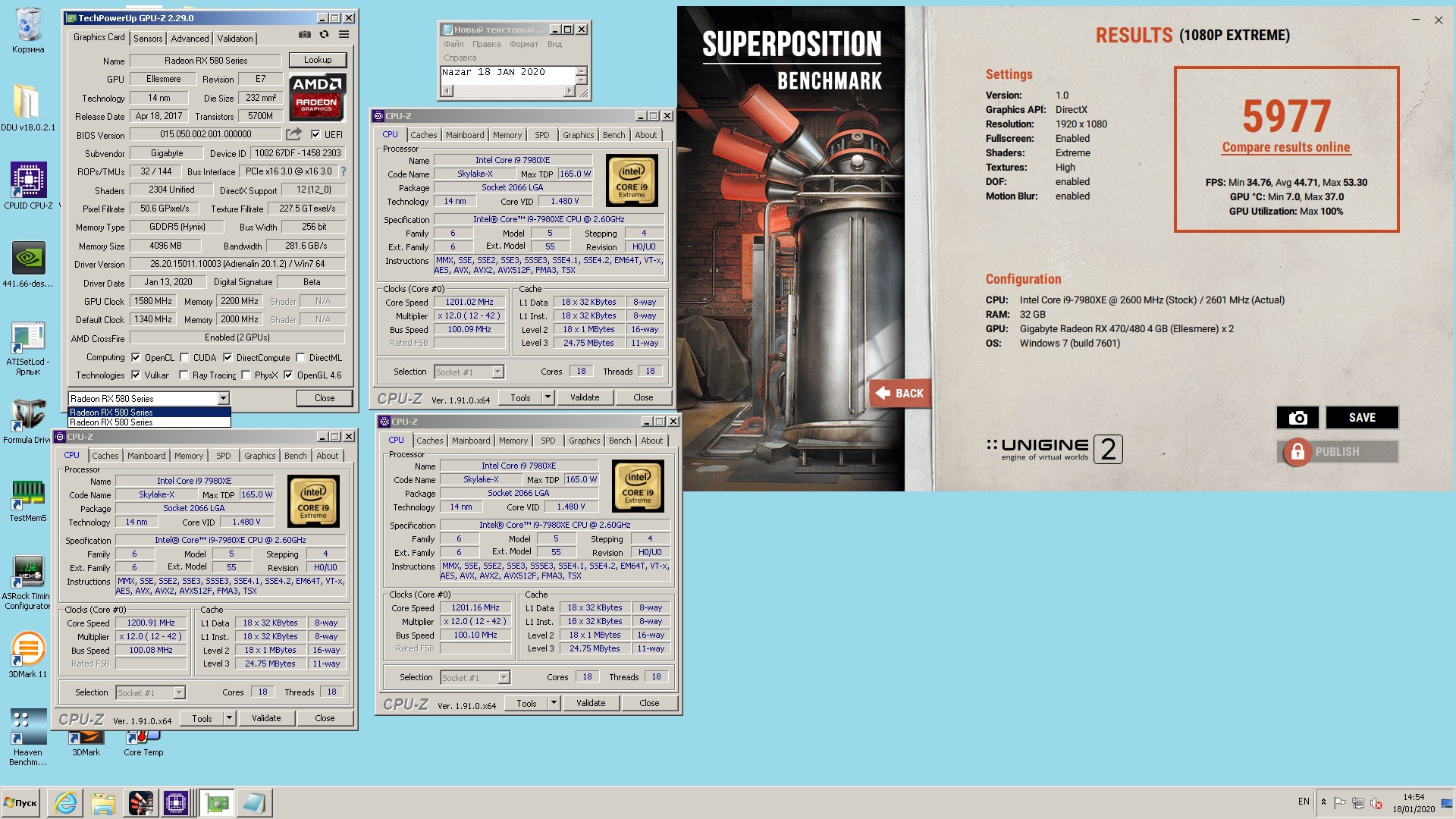Open Windows Explorer taskbar icon
Image resolution: width=1456 pixels, height=819 pixels.
(103, 802)
